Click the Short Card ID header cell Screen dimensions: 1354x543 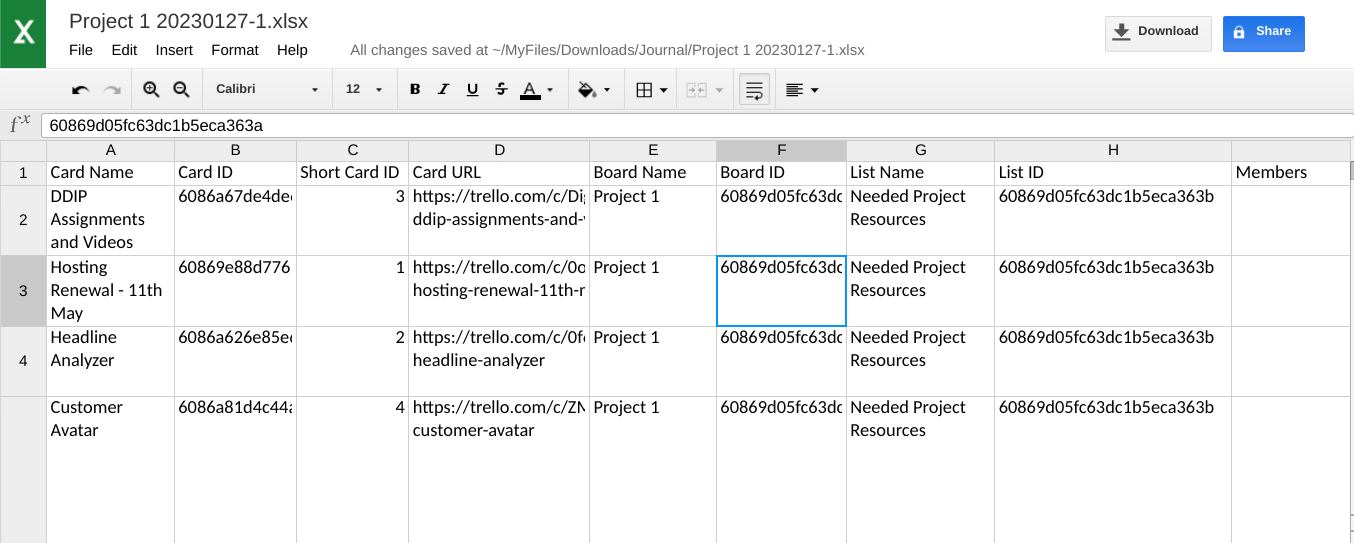(352, 172)
